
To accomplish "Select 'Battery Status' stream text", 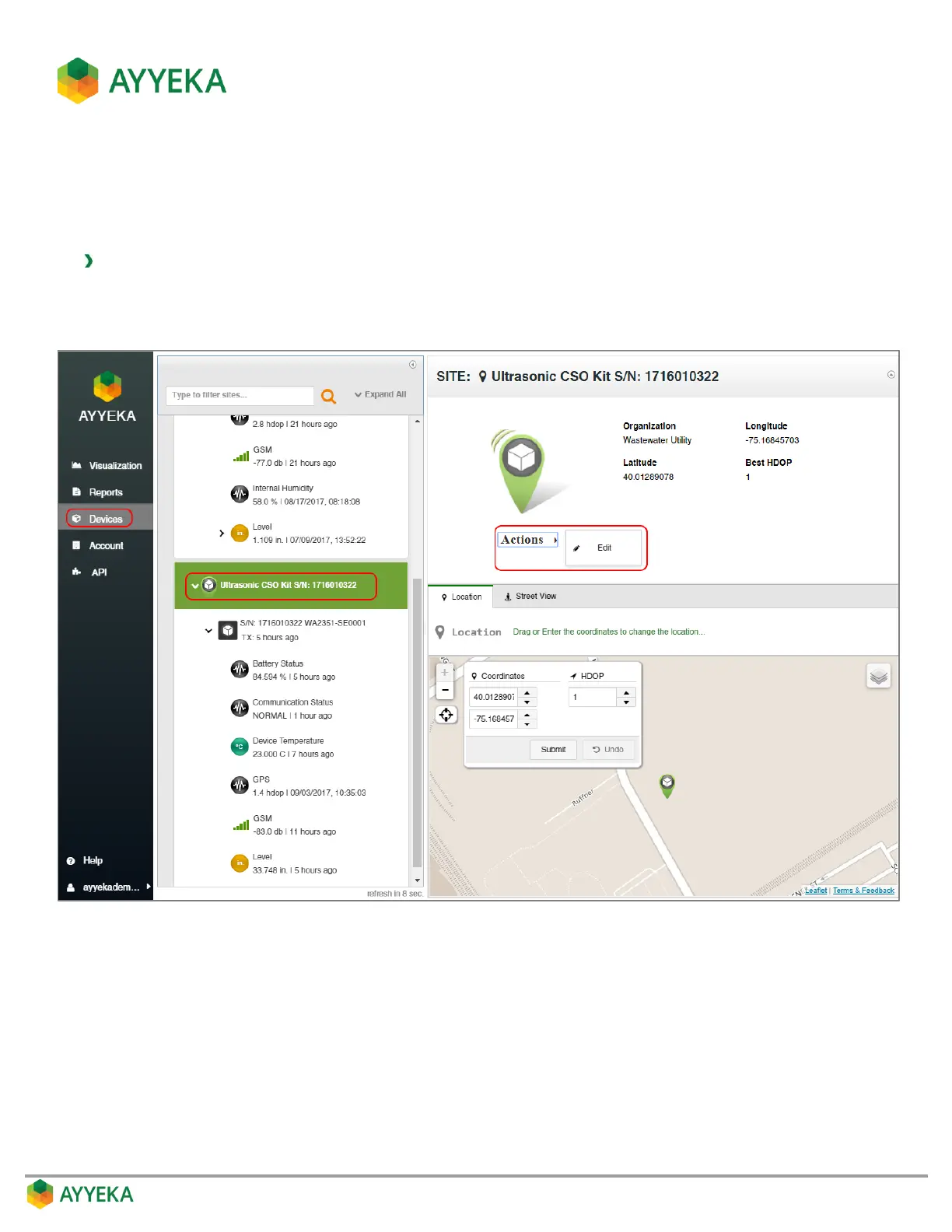I will tap(278, 664).
